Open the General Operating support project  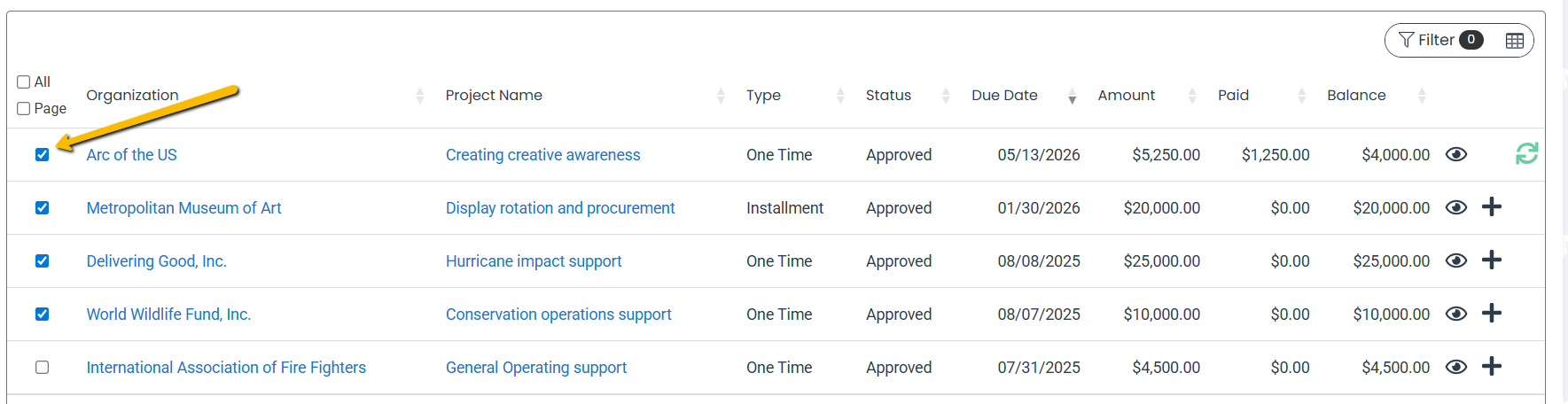tap(536, 368)
